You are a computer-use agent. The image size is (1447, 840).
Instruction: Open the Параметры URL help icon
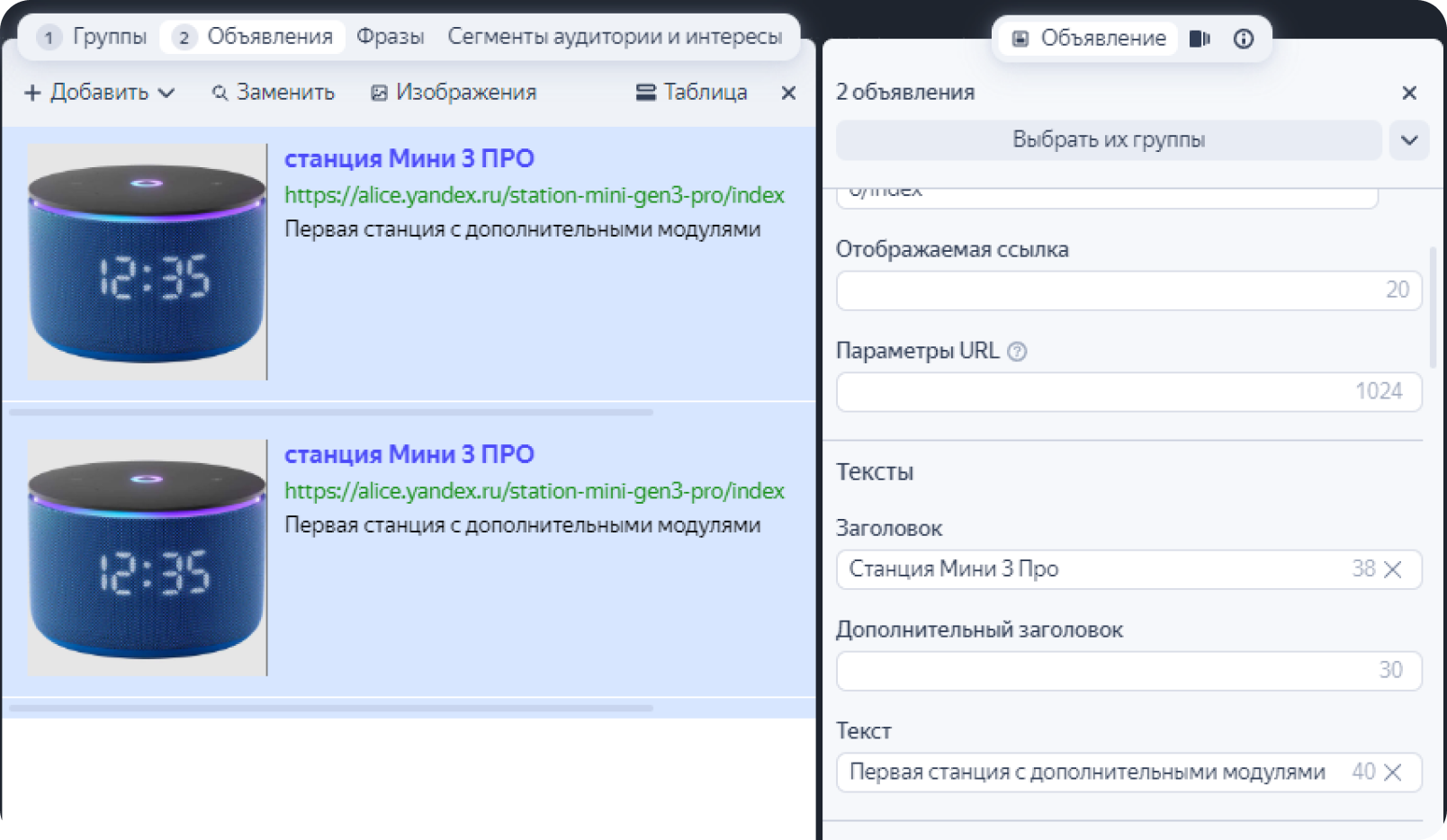(1017, 352)
